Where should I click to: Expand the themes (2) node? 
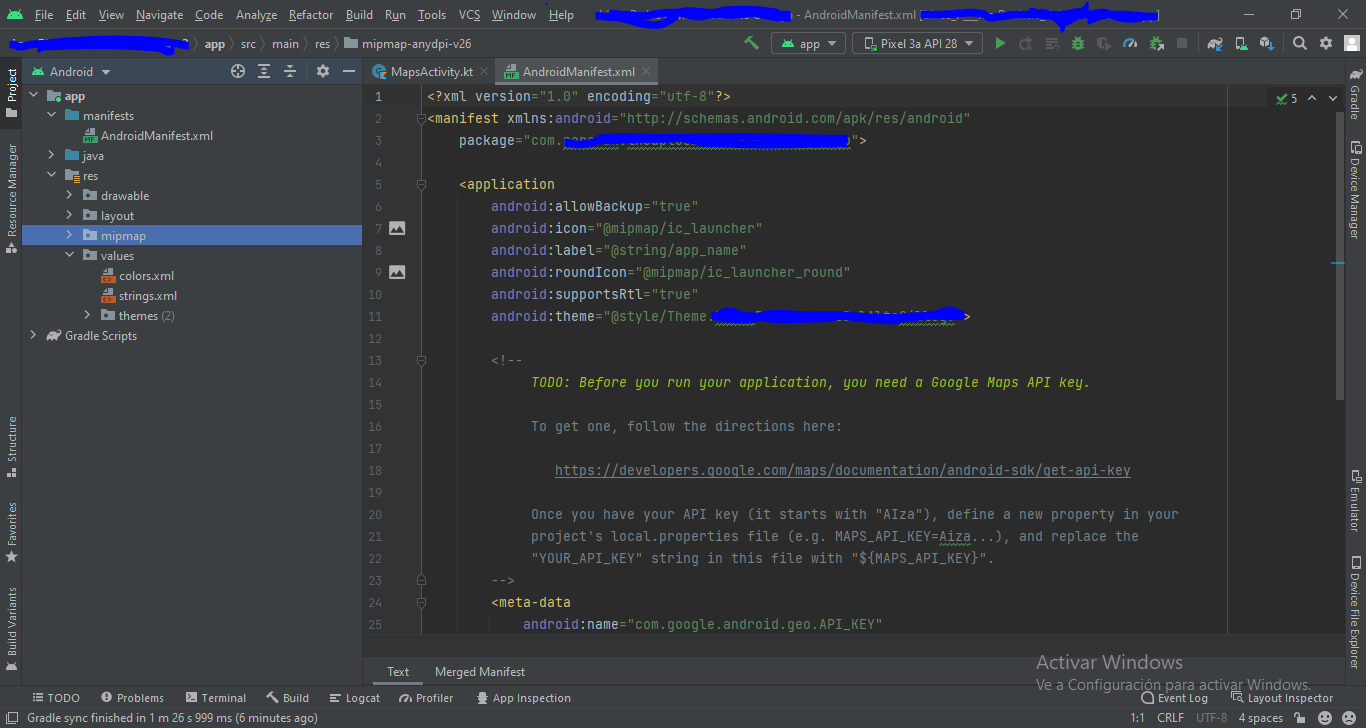(88, 316)
